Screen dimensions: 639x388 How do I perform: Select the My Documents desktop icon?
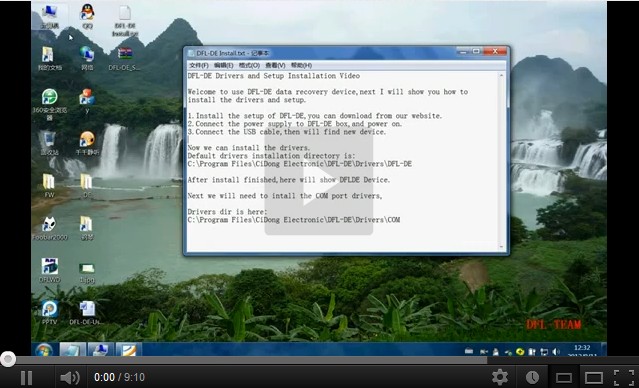[49, 58]
